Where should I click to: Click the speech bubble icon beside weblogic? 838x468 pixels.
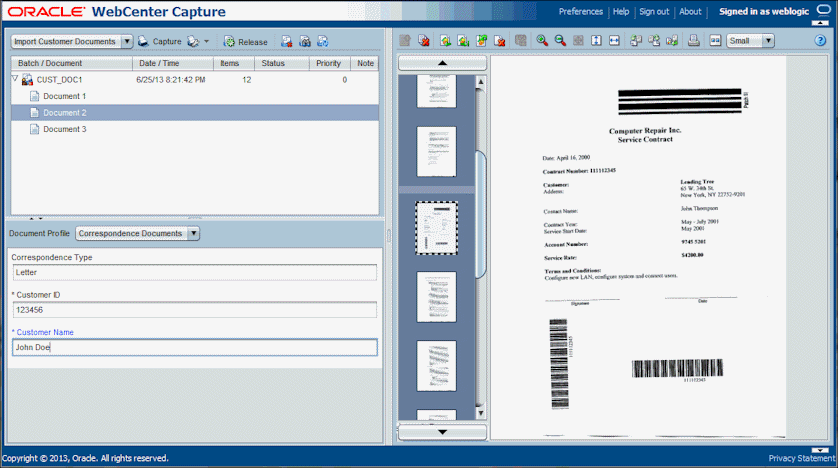[824, 11]
